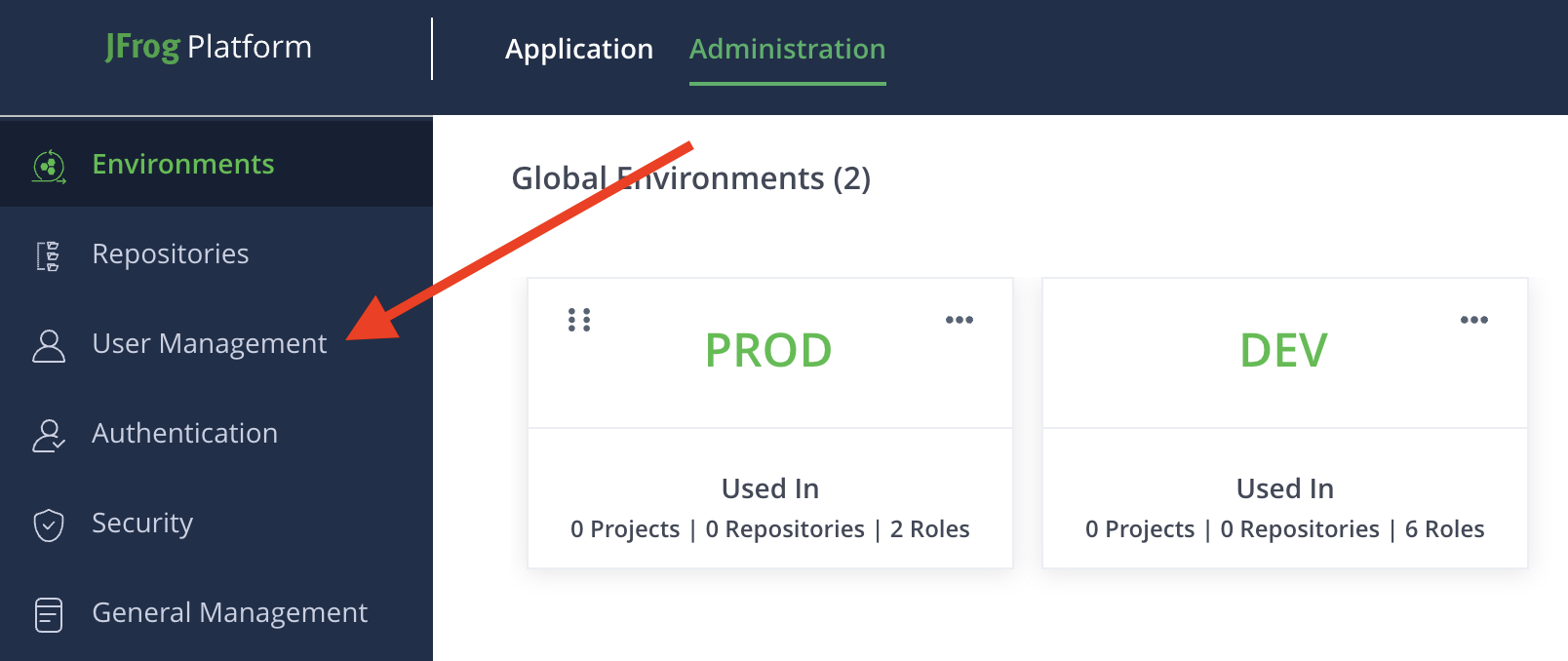
Task: Click the 6 Roles text in DEV
Action: pos(1444,529)
